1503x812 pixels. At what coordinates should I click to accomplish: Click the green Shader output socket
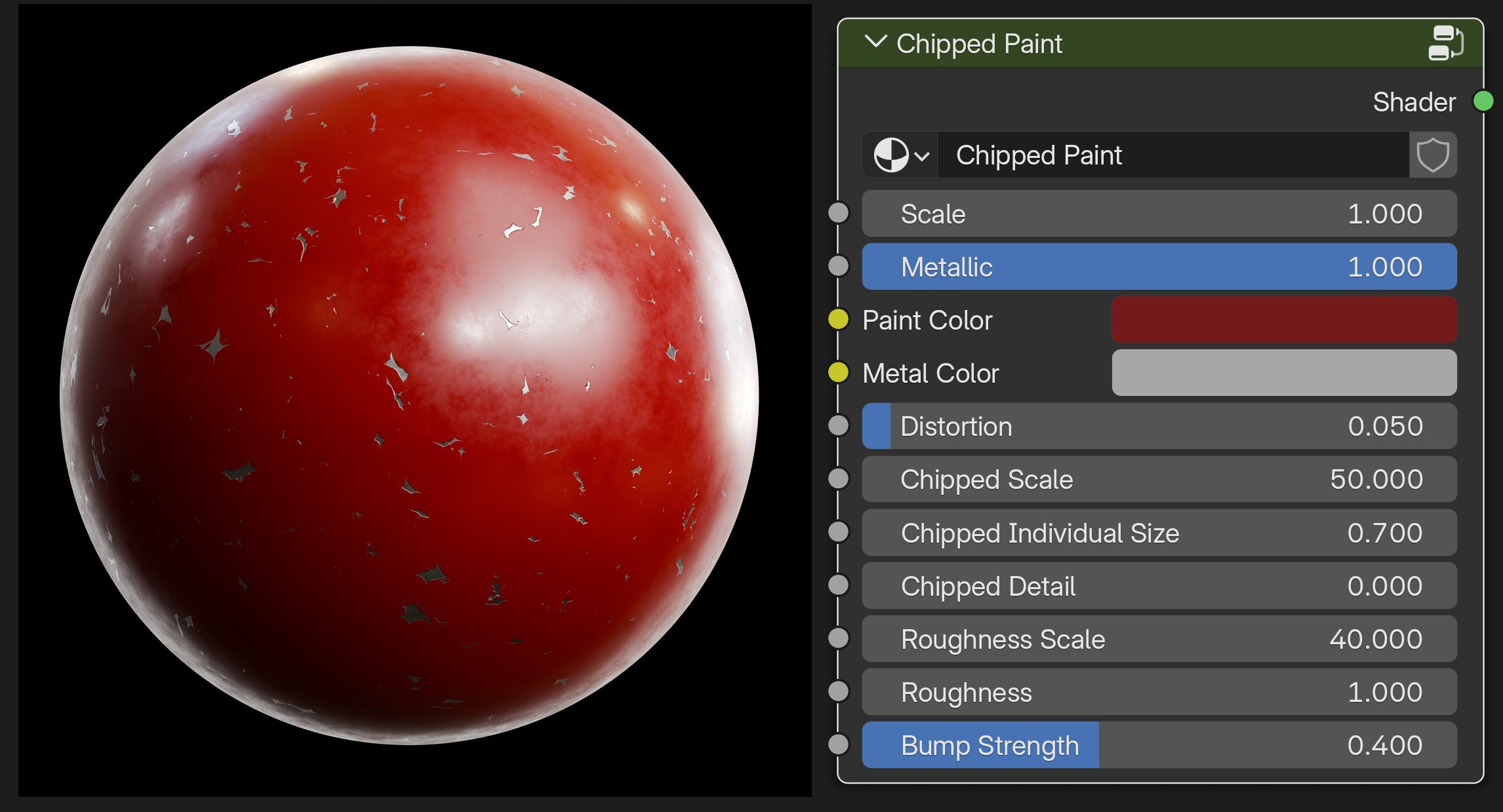pyautogui.click(x=1483, y=102)
